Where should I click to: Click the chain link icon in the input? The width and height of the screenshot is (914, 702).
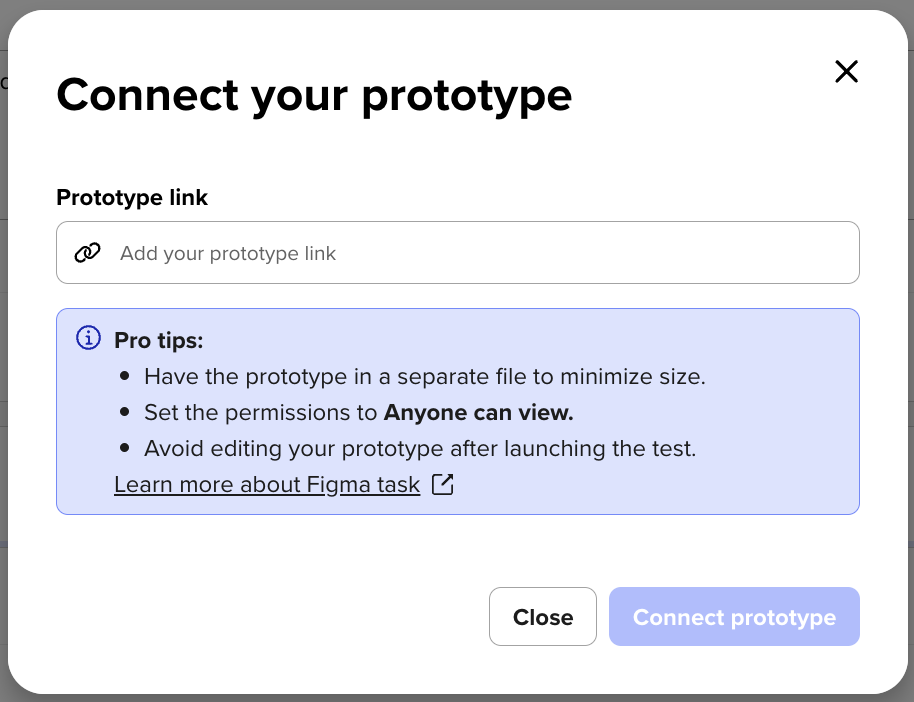pos(87,253)
